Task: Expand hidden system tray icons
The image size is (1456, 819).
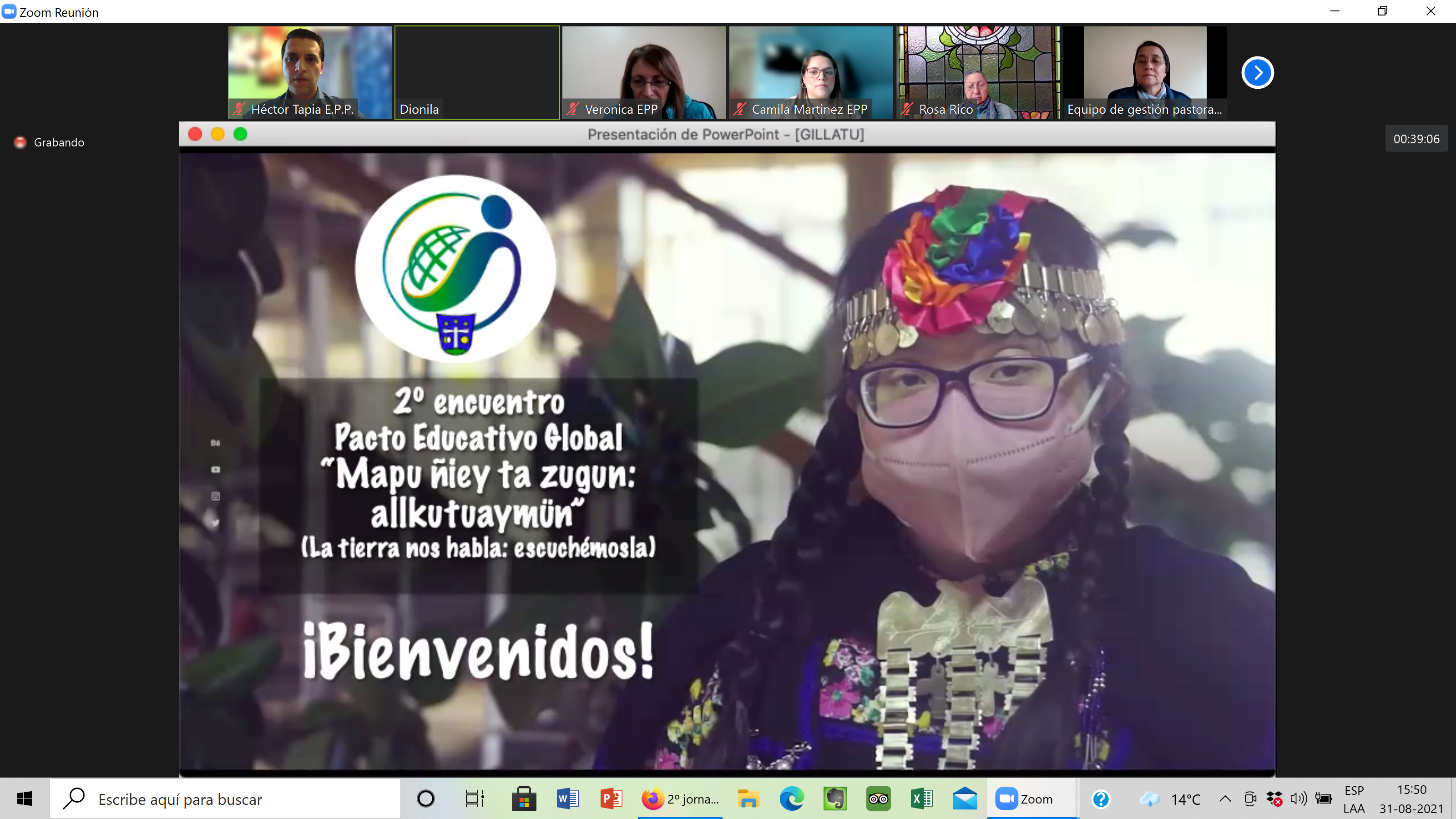Action: point(1225,799)
